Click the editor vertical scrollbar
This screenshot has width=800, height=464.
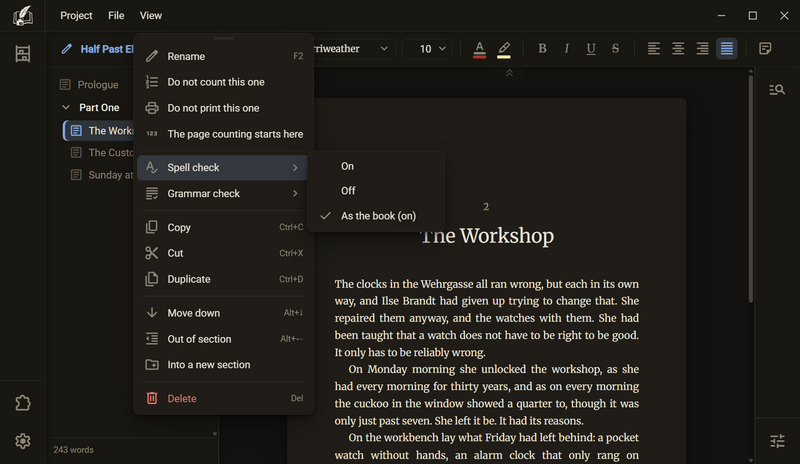tap(751, 189)
